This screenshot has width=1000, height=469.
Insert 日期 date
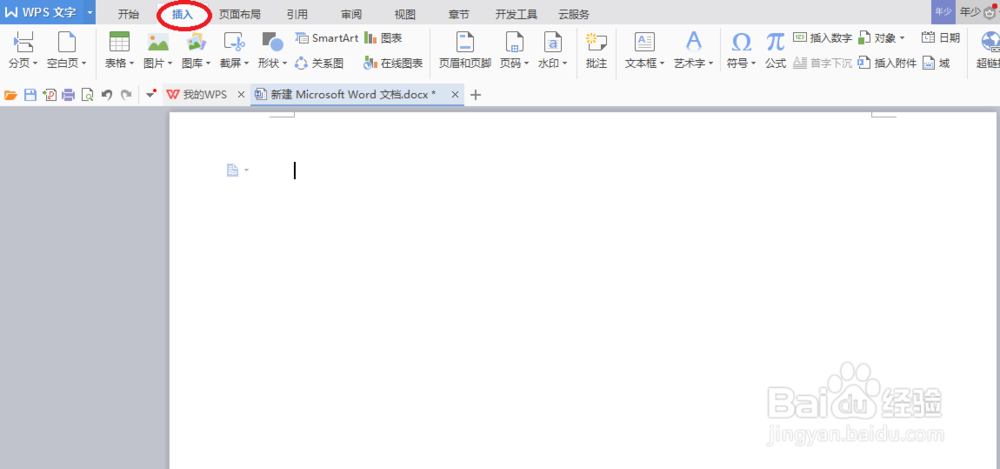point(941,38)
